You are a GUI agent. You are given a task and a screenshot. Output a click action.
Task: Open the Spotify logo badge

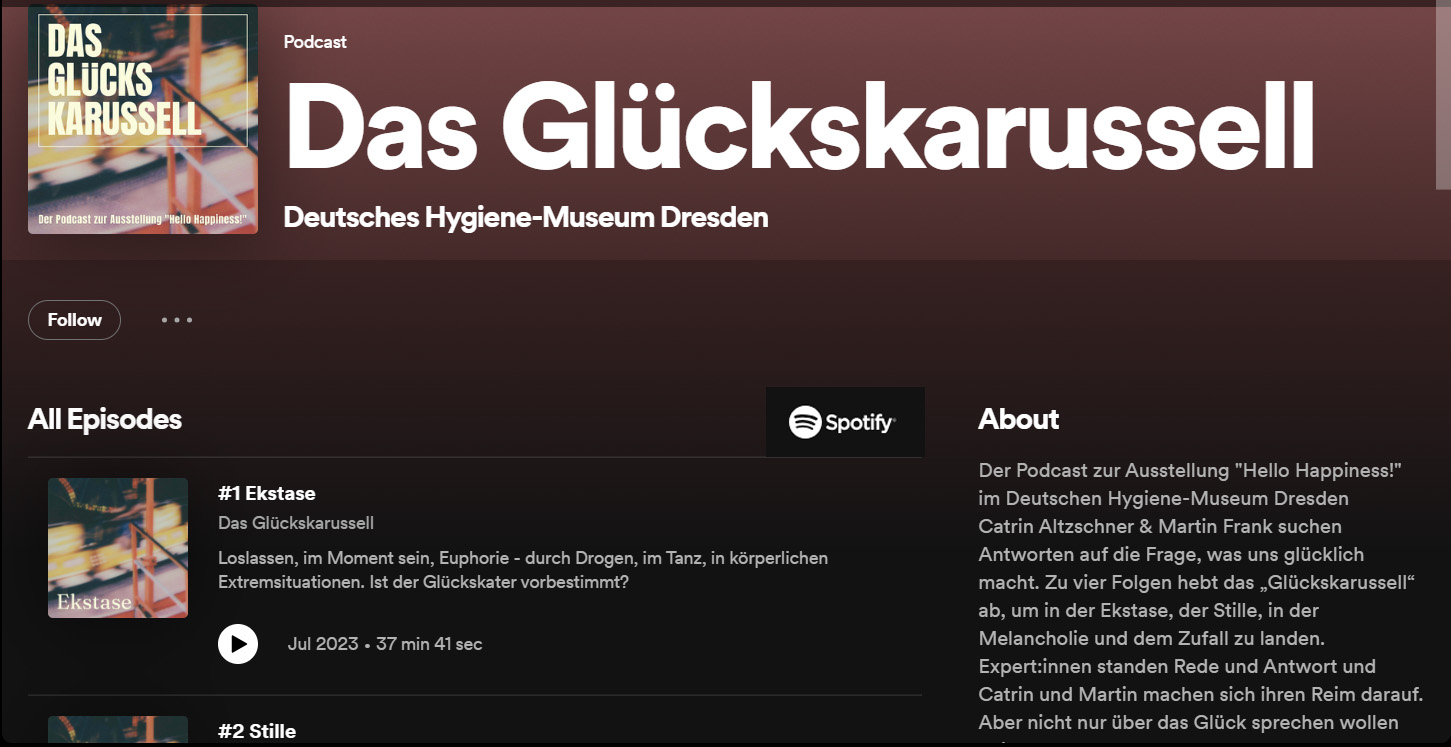[845, 422]
